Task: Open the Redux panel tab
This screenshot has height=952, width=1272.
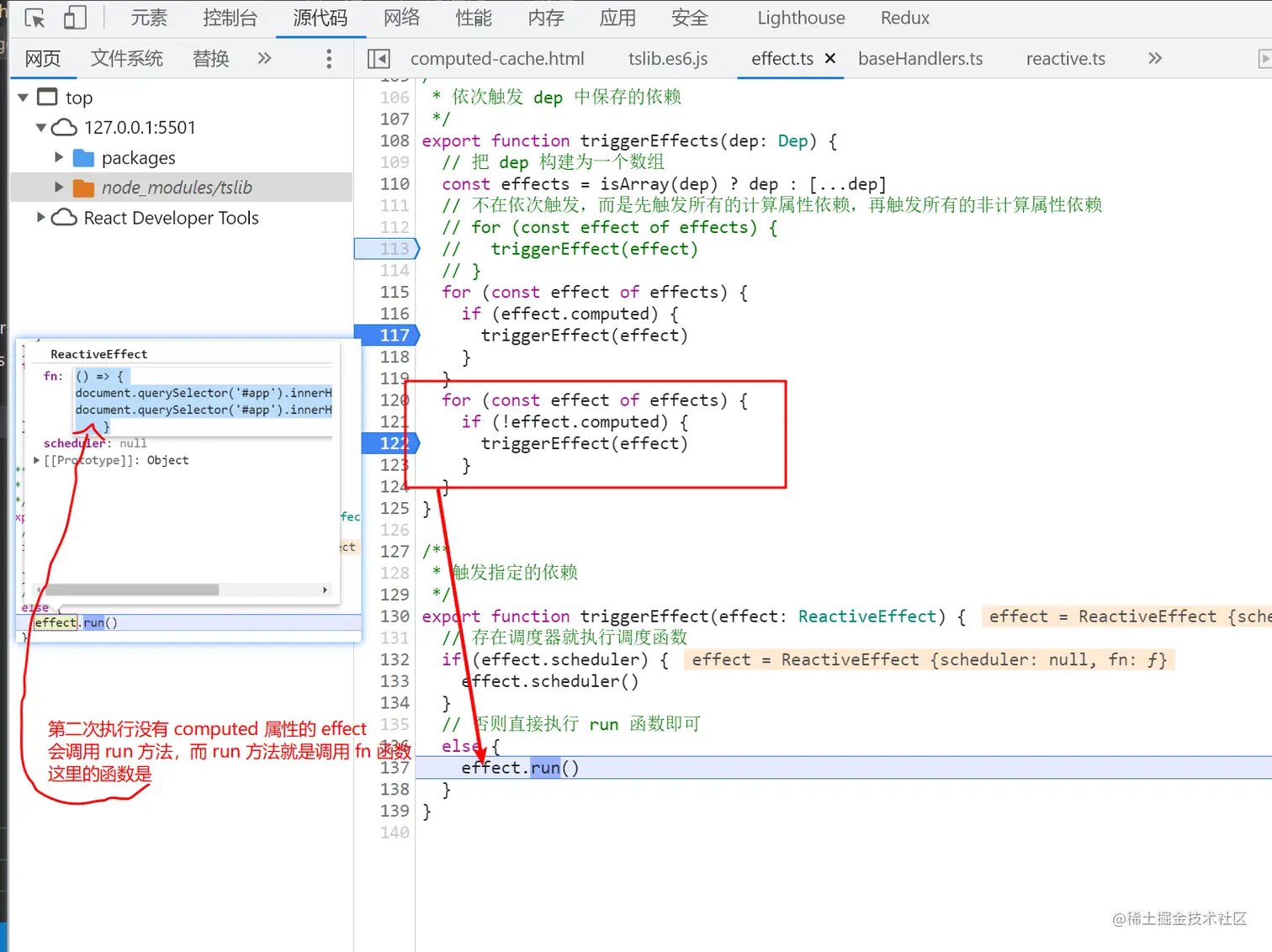Action: [904, 18]
